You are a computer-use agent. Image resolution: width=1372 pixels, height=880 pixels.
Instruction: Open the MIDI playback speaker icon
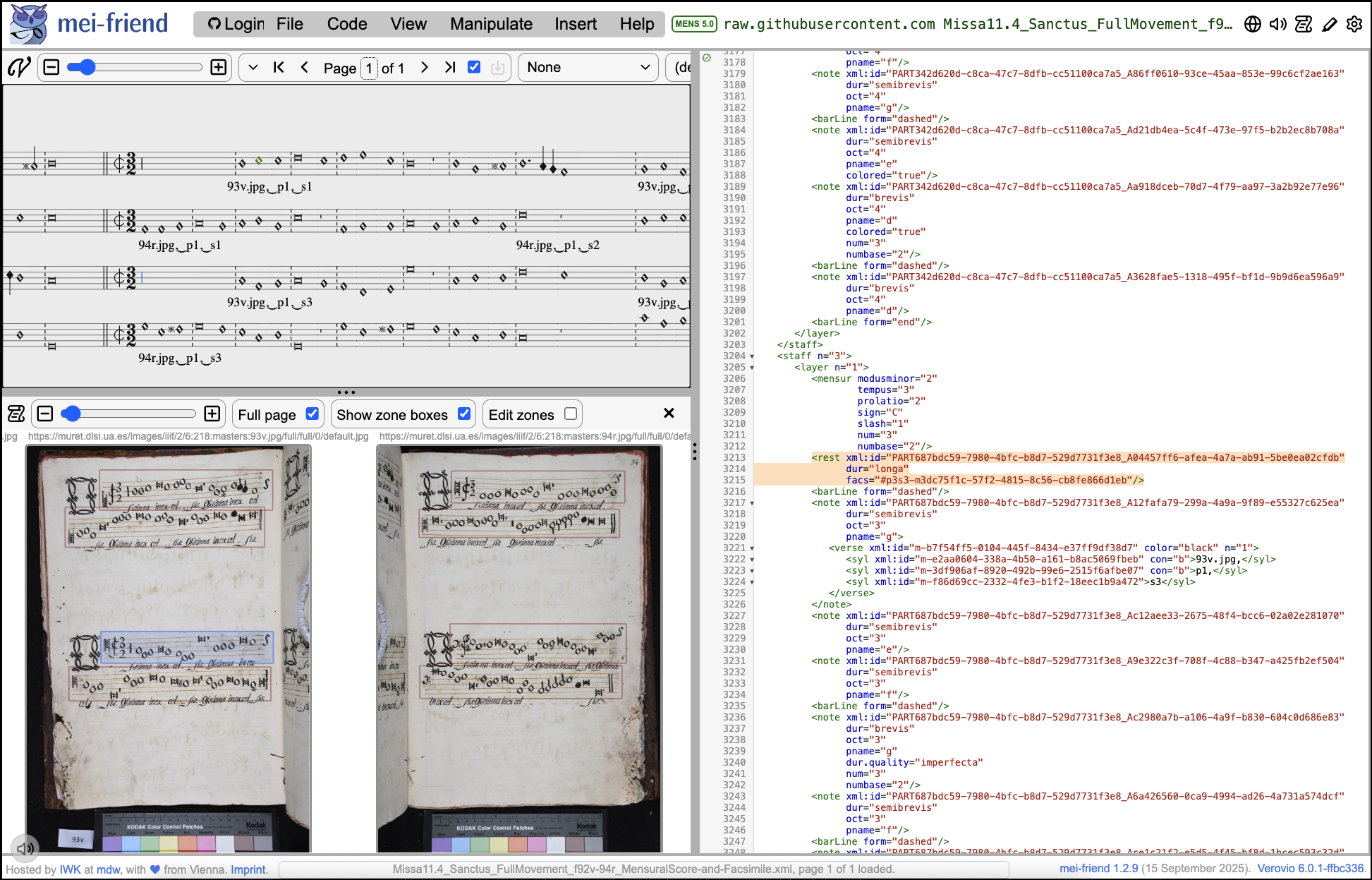pos(1277,24)
